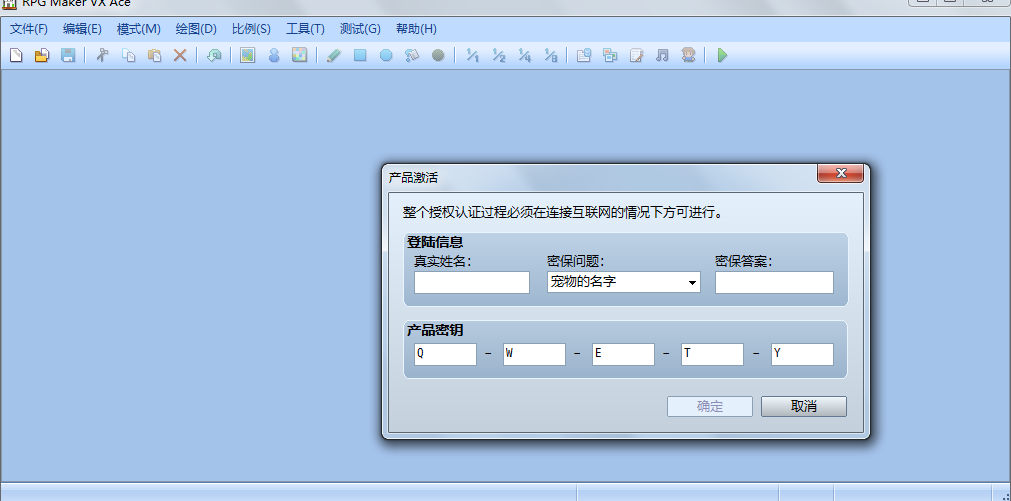
Task: Click the Cut scissors icon
Action: point(102,55)
